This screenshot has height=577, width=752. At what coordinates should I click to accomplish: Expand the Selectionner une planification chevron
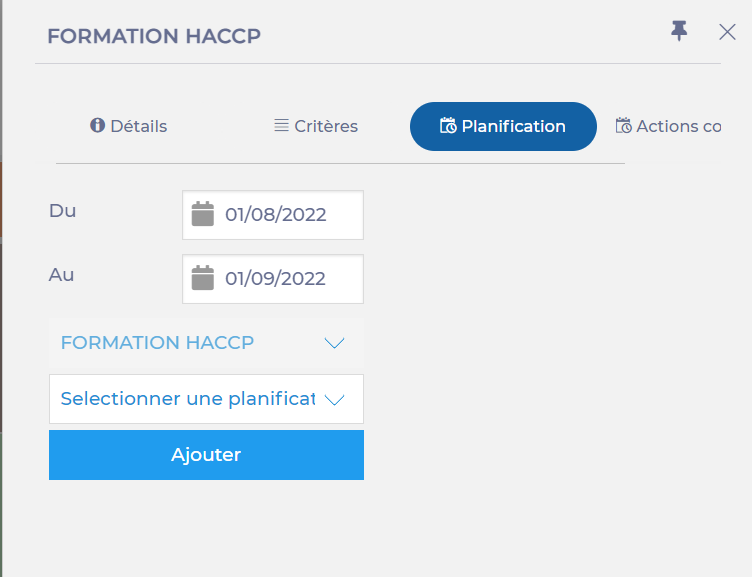(x=335, y=400)
